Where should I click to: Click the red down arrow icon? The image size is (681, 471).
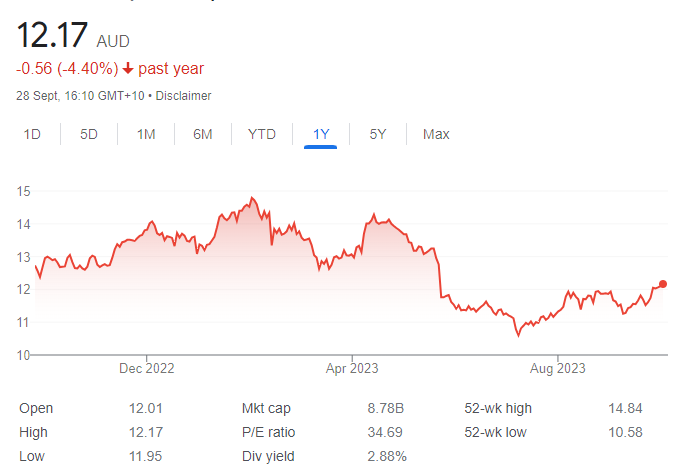[x=128, y=68]
